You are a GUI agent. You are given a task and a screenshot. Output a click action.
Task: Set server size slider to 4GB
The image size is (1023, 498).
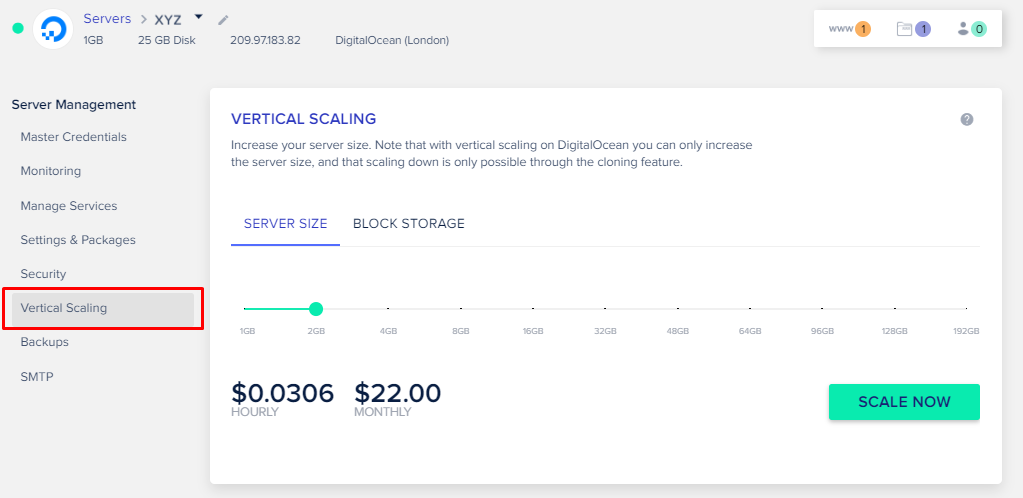(388, 309)
